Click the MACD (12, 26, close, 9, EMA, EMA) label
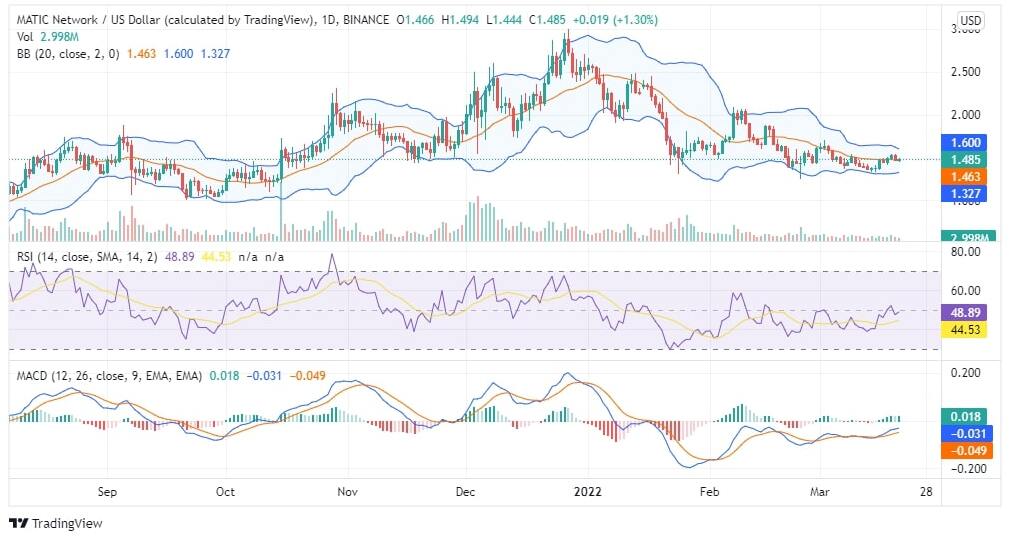The height and width of the screenshot is (541, 1011). [109, 375]
